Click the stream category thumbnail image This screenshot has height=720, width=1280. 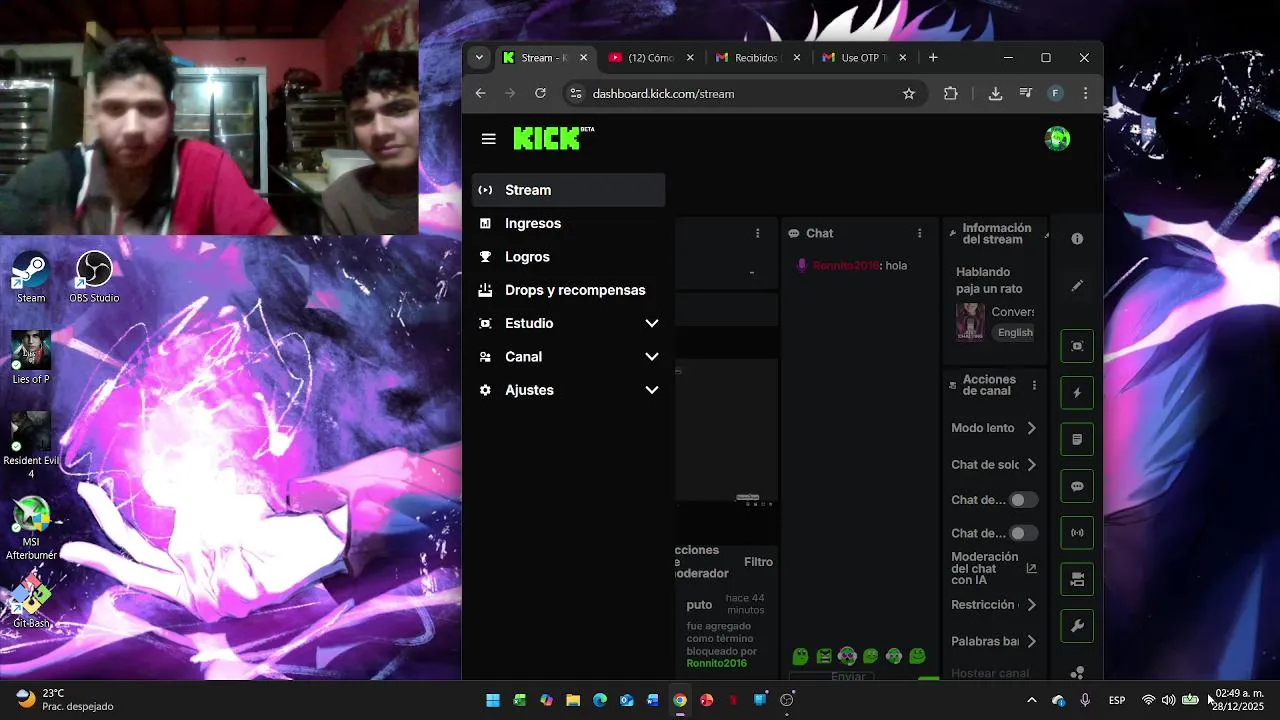970,322
